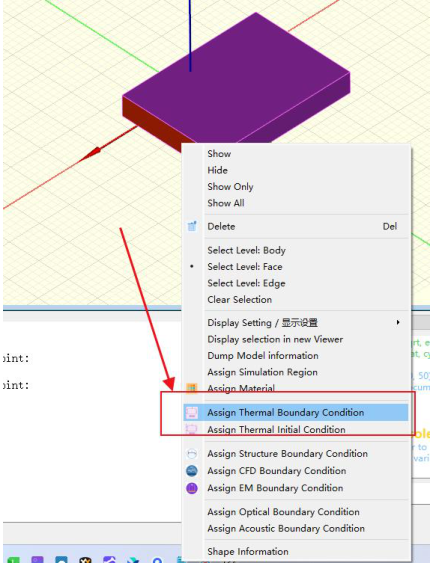The image size is (434, 564).
Task: Click the Assign Thermal Initial Condition icon
Action: [x=192, y=429]
